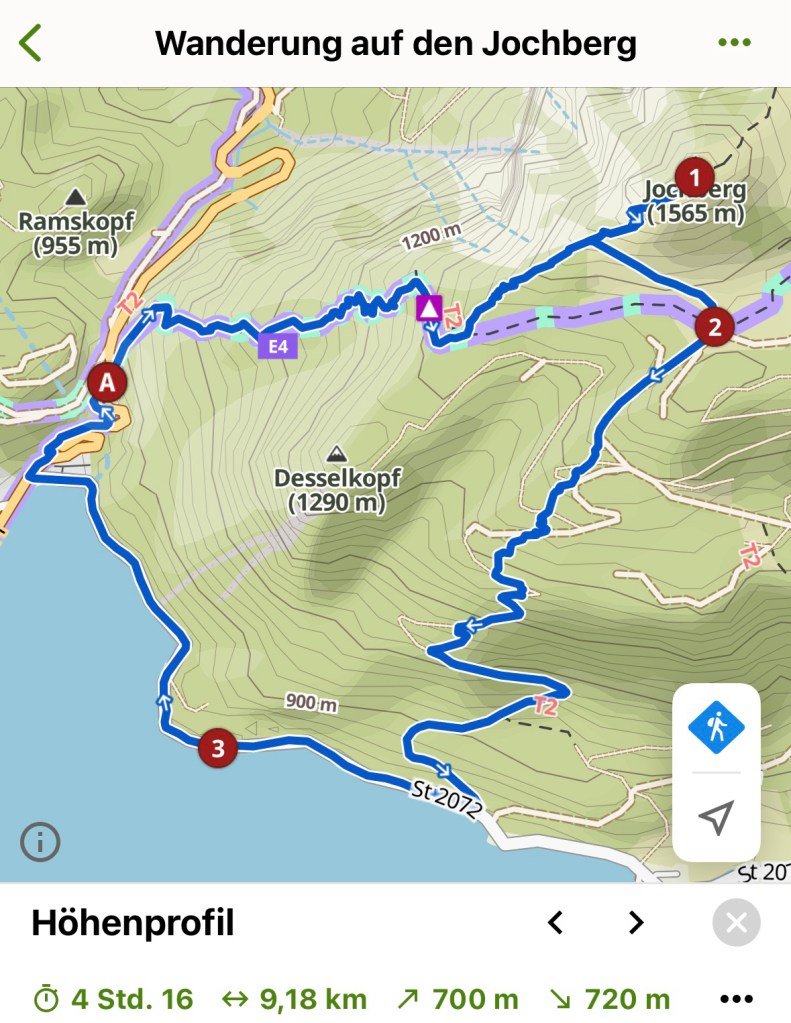
Task: Open the map info icon
Action: pos(40,842)
